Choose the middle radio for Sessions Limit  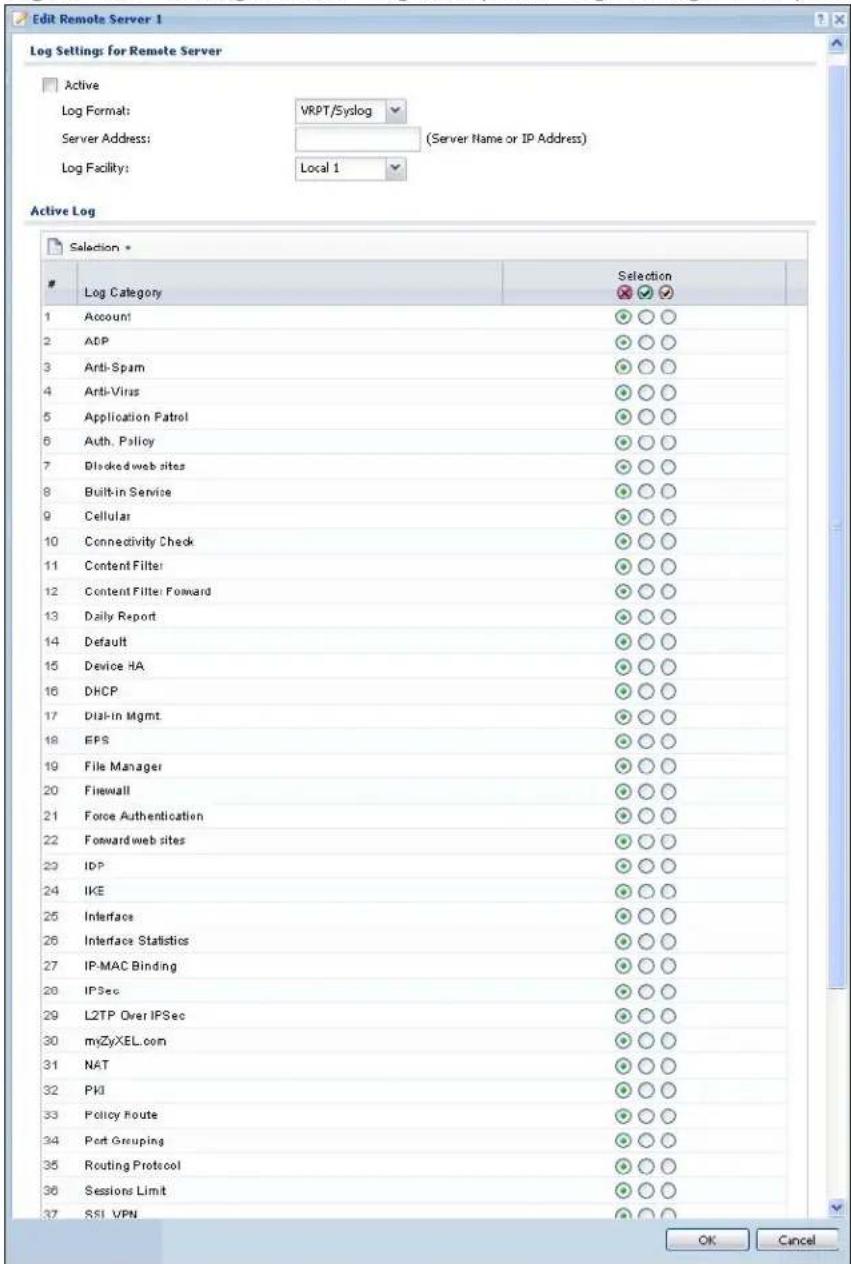coord(648,1191)
